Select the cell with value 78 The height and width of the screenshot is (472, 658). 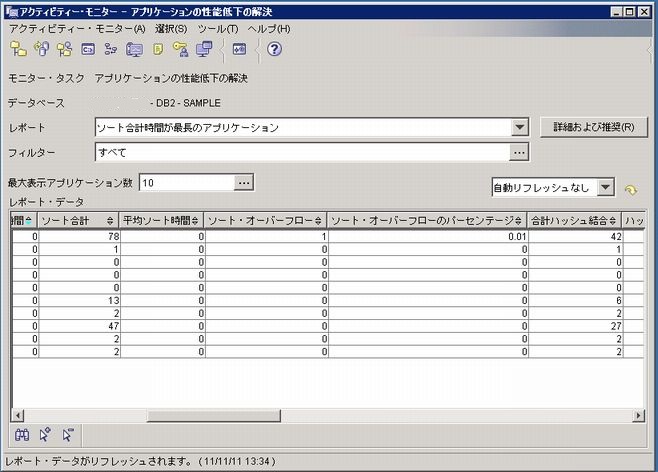[79, 236]
